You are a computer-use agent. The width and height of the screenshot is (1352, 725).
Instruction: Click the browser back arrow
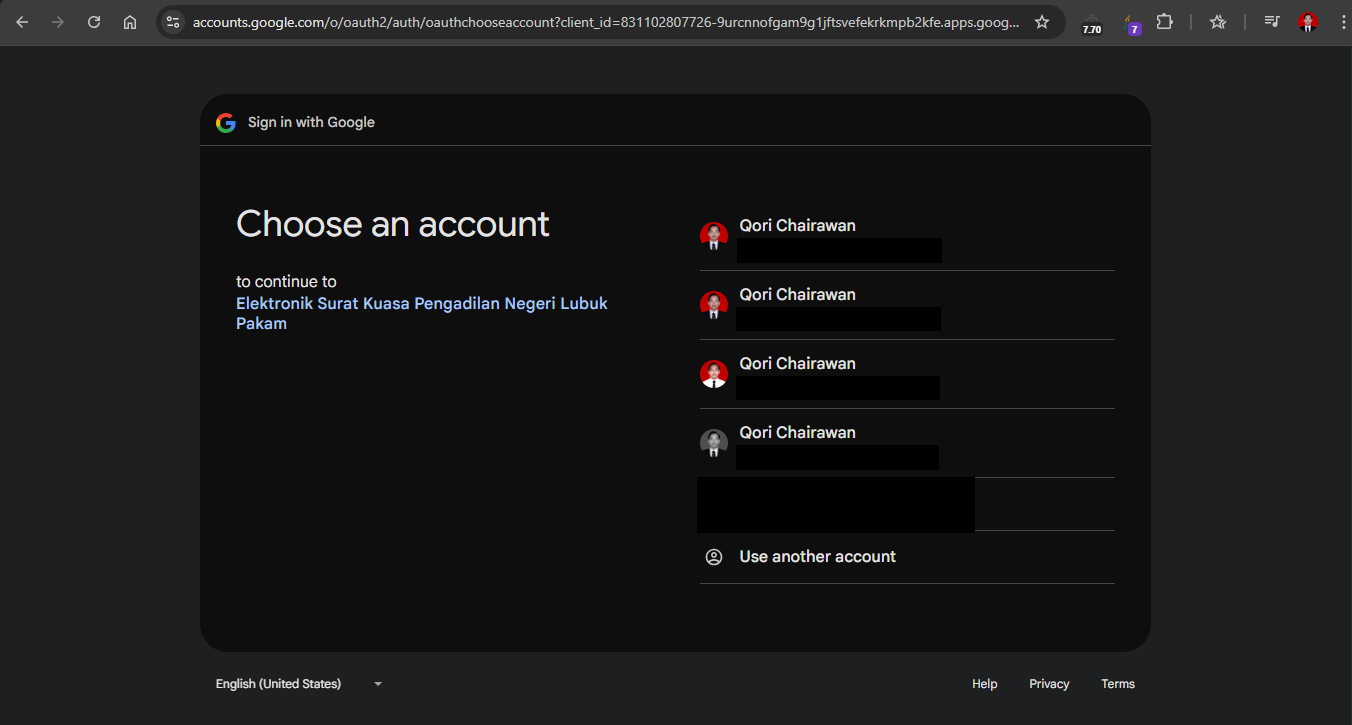click(x=22, y=22)
